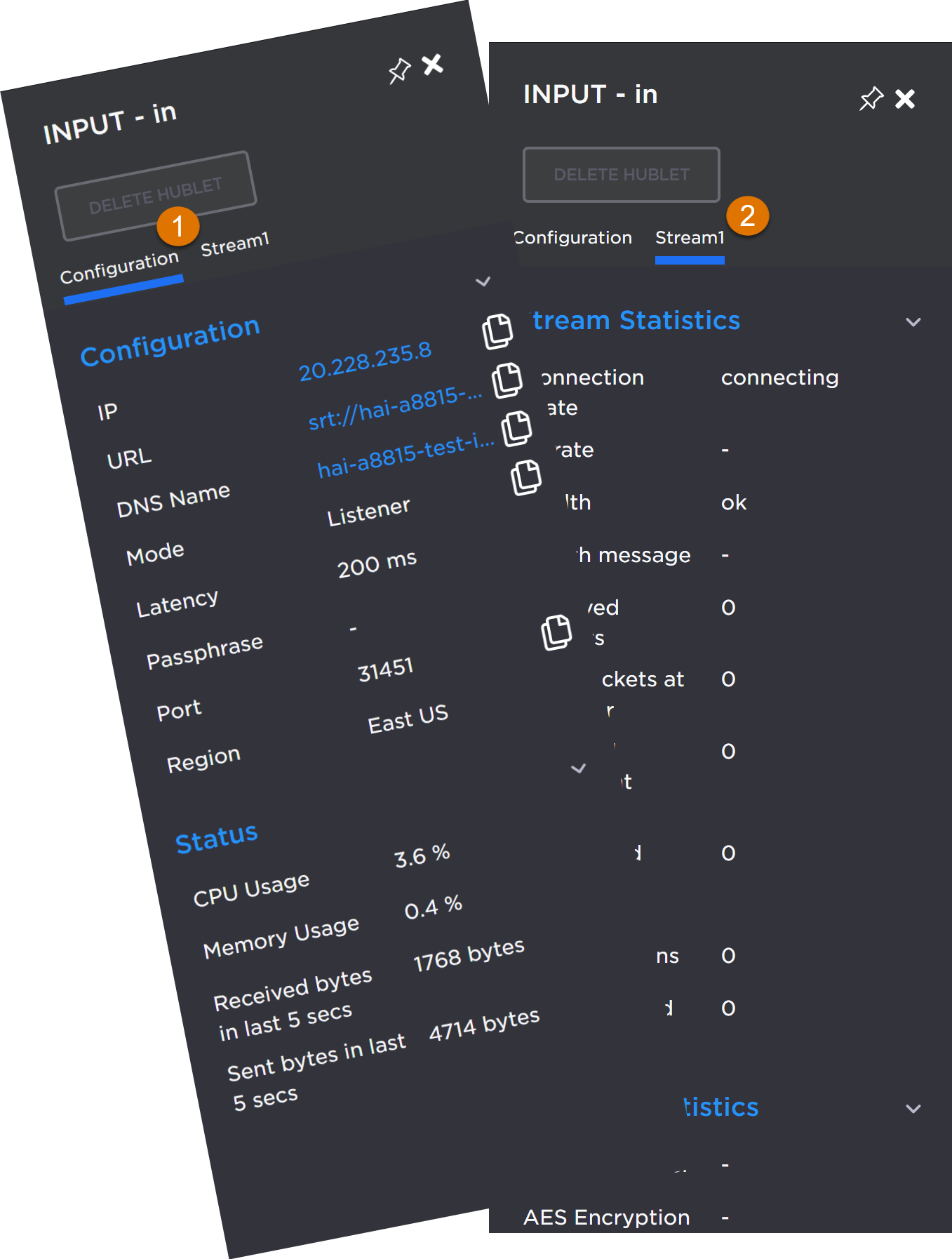Collapse the Configuration section chevron
The image size is (952, 1259).
(483, 282)
